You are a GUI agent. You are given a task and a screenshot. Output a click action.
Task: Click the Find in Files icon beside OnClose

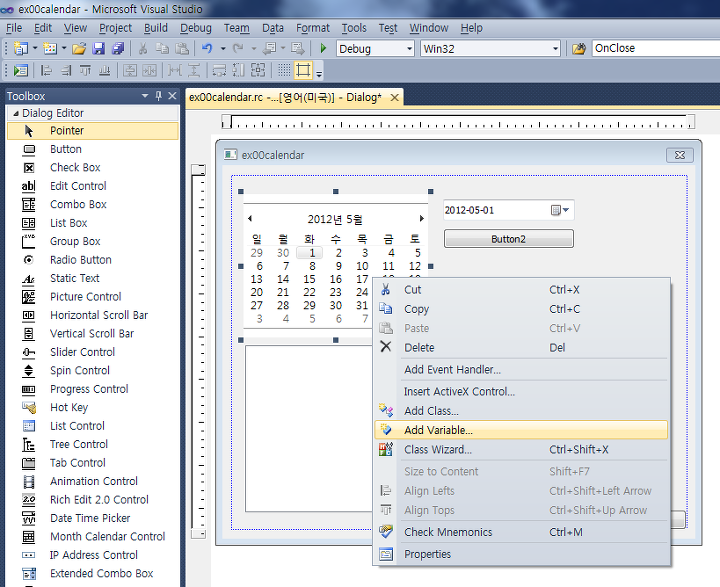point(579,48)
